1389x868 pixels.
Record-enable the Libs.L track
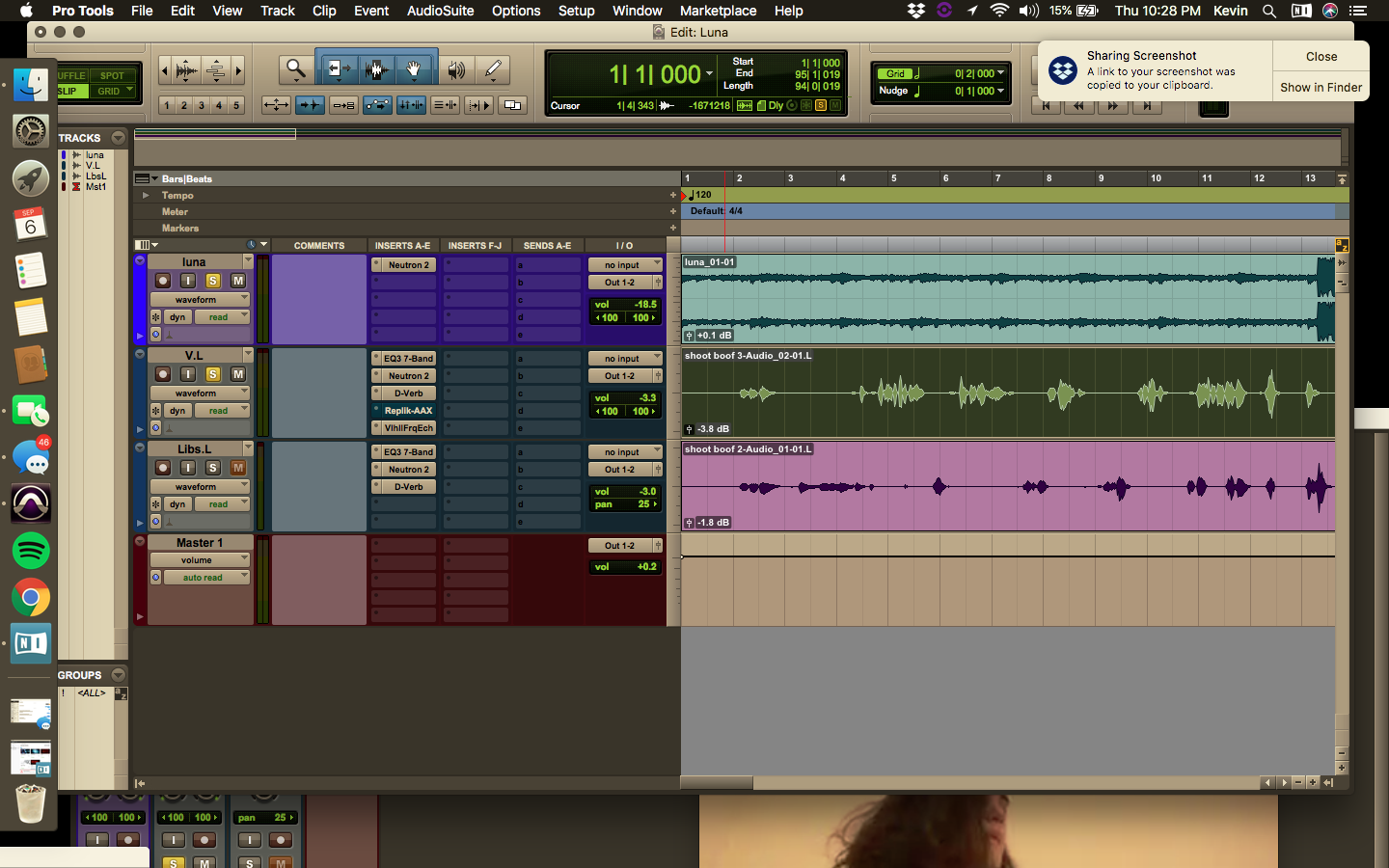[163, 468]
